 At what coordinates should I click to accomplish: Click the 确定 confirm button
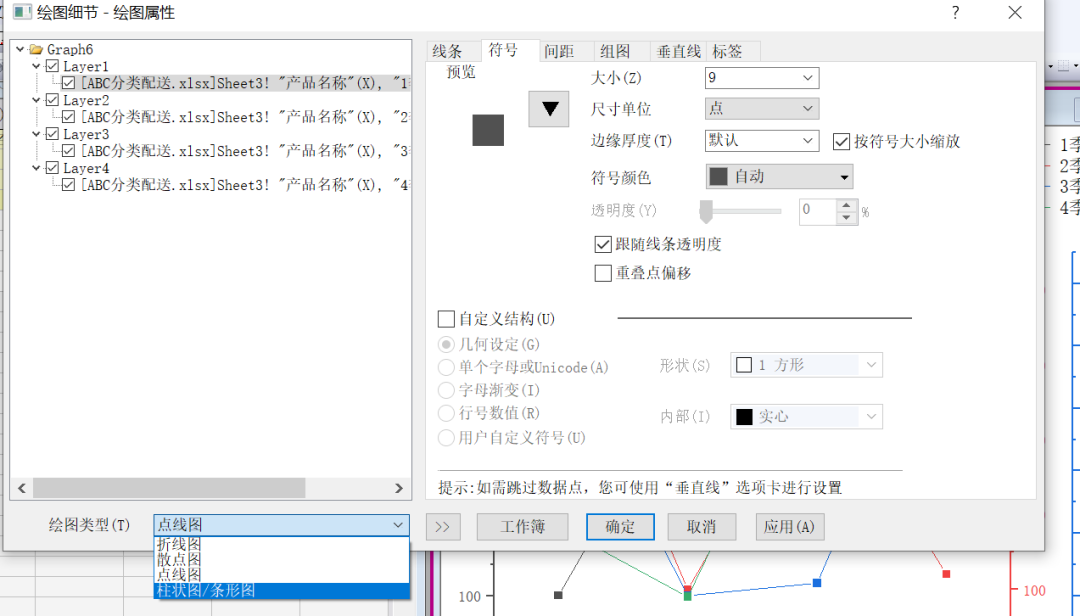tap(620, 526)
